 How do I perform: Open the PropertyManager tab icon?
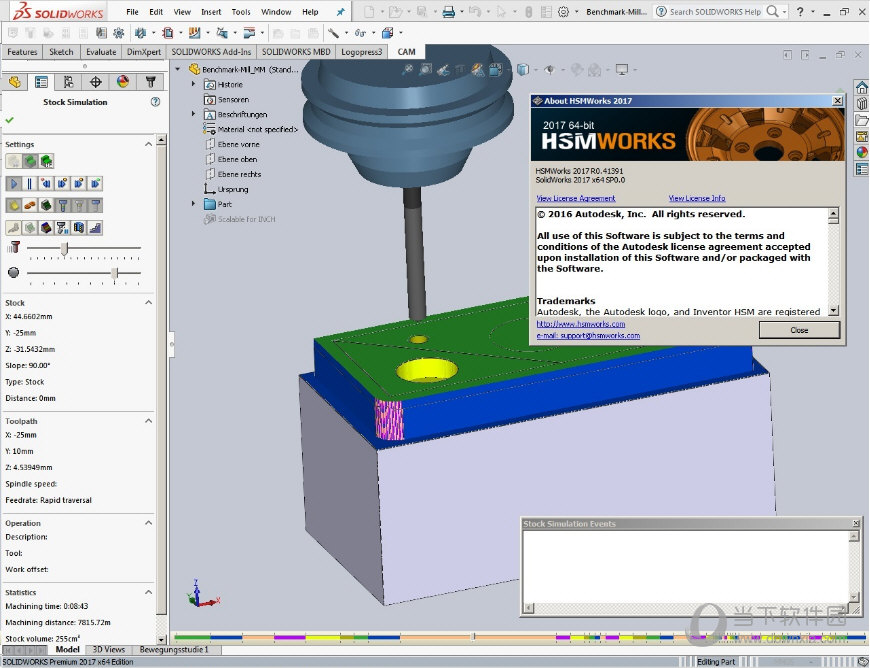(x=41, y=82)
